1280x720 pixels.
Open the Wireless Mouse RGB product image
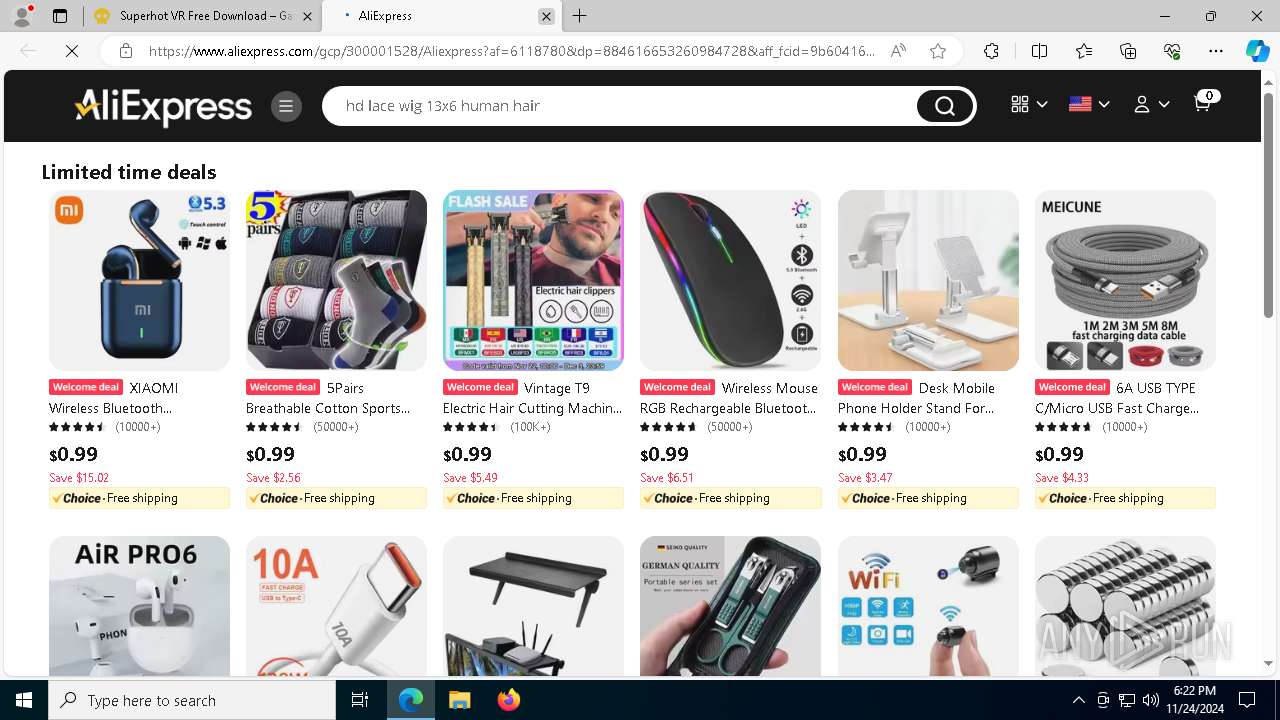730,280
